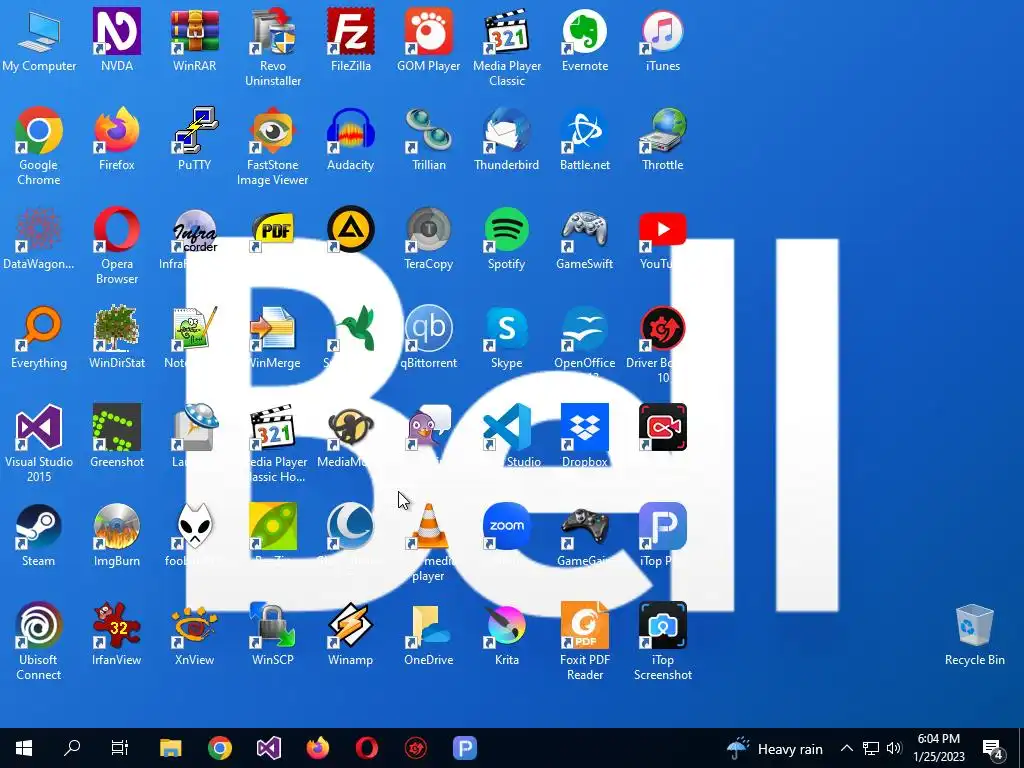Select the Dropbox desktop icon
Screen dimensions: 1024x768
584,428
